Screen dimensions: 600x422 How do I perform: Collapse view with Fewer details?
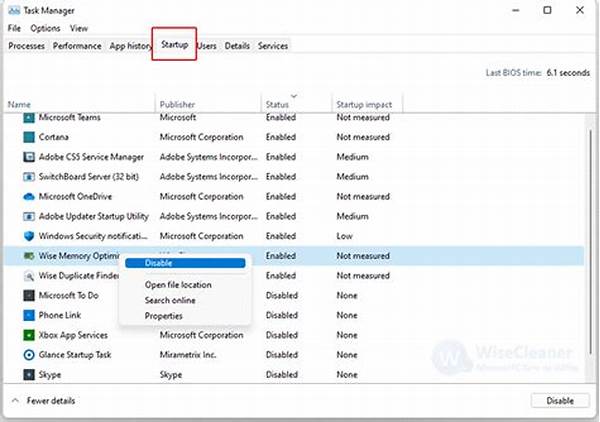tap(44, 401)
